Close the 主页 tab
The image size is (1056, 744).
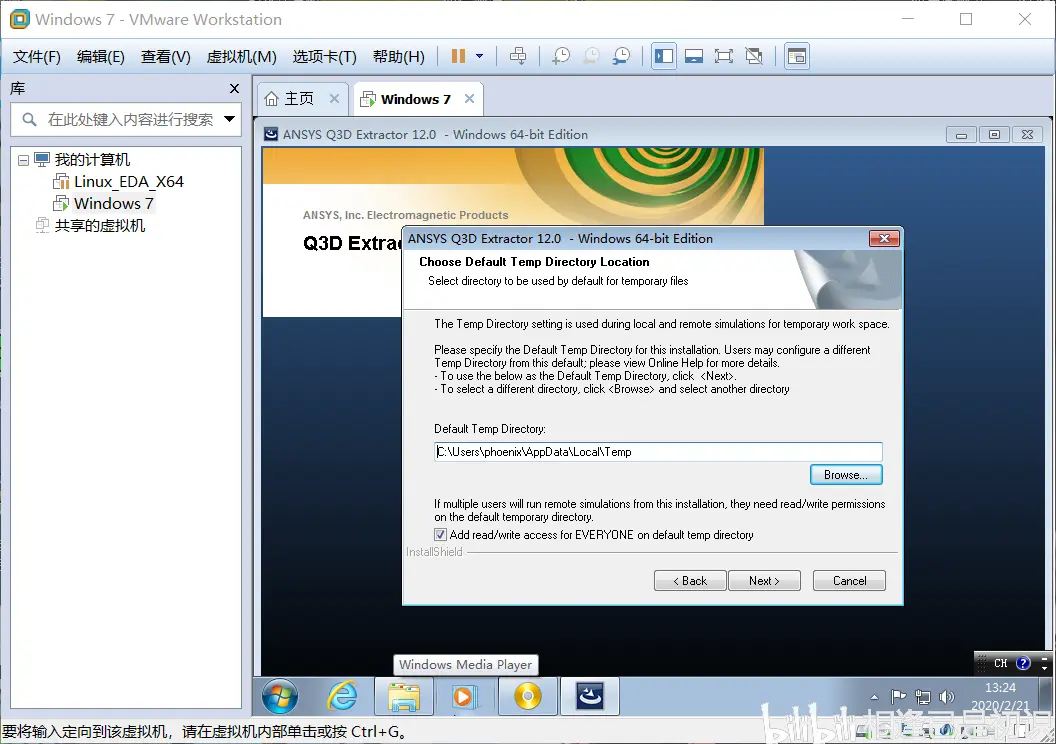click(x=334, y=98)
